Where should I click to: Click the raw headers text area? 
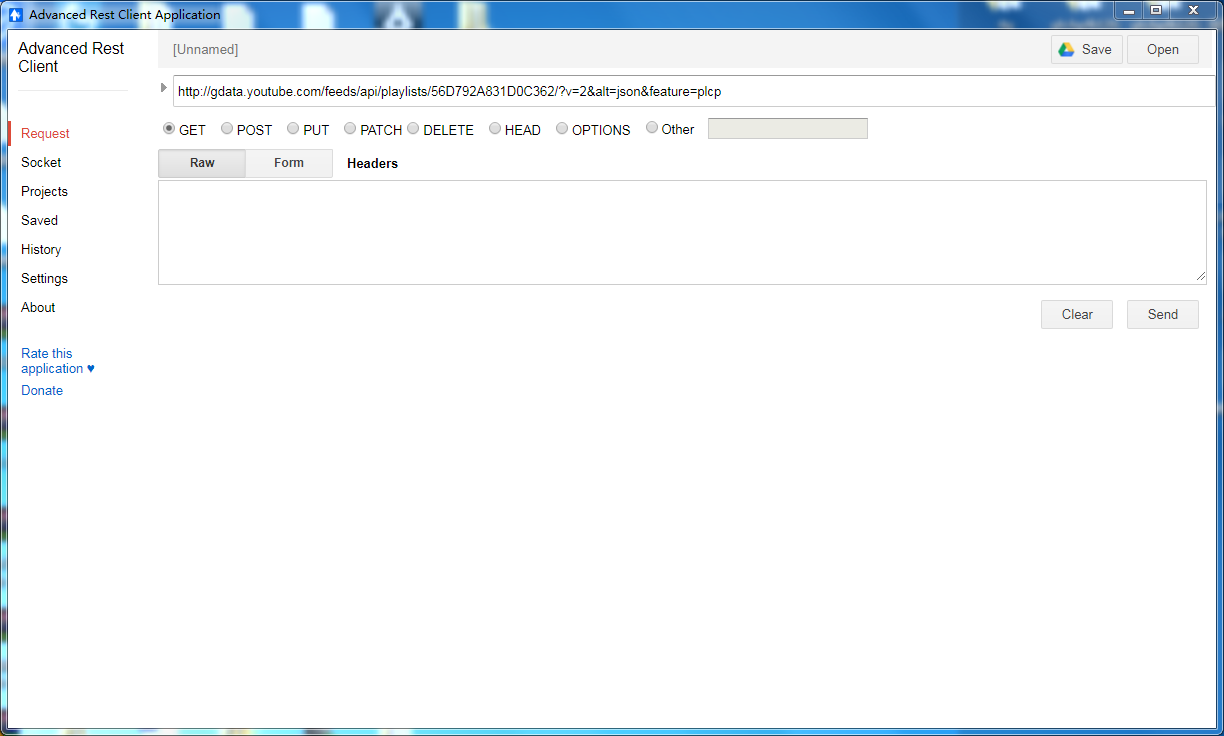click(682, 232)
